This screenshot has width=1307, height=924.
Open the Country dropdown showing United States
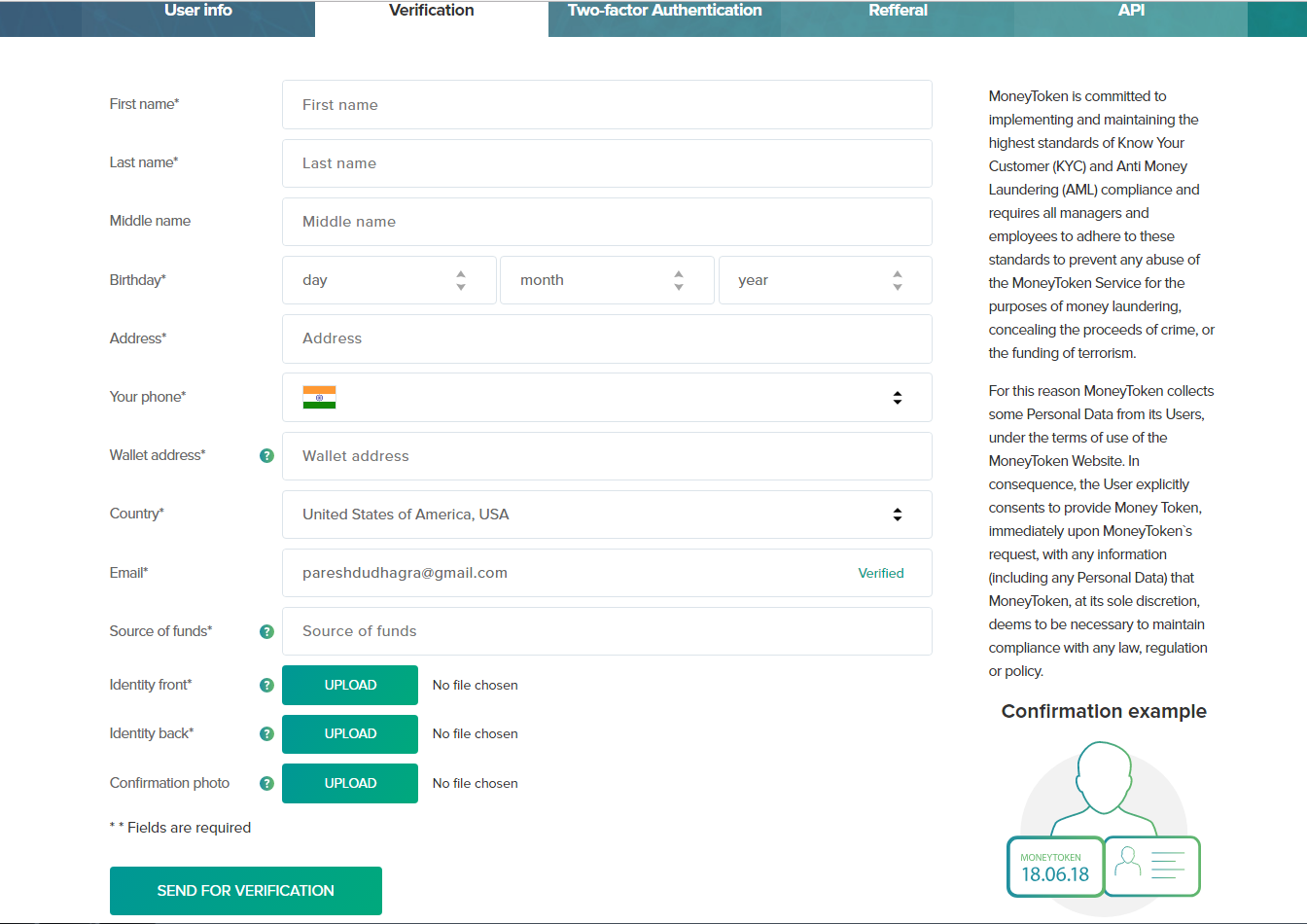(x=607, y=515)
